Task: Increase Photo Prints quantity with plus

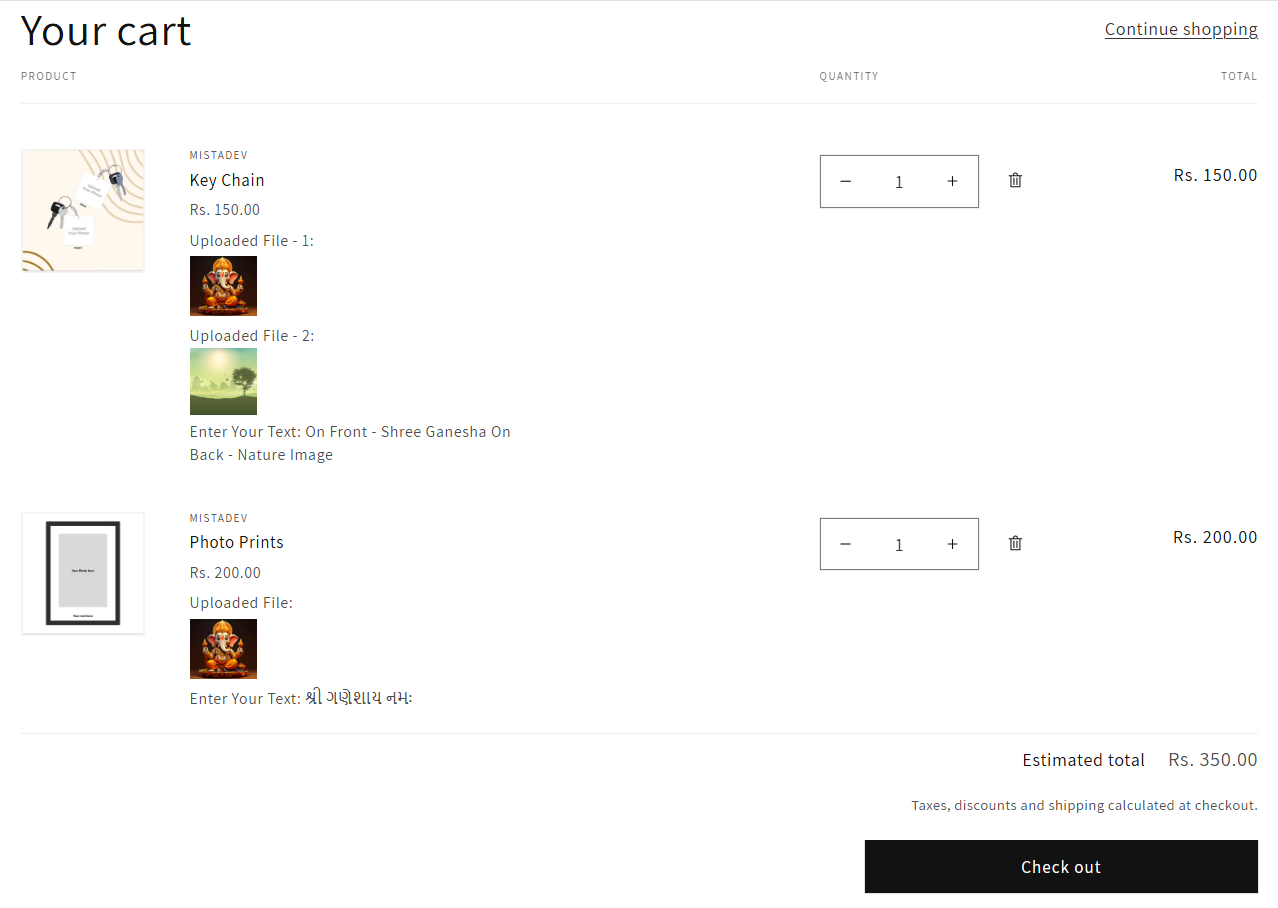Action: [x=952, y=544]
